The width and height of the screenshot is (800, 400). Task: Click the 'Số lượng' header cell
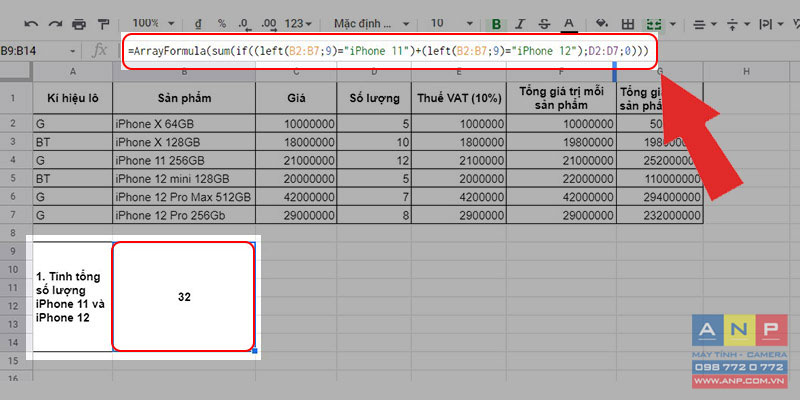click(374, 98)
